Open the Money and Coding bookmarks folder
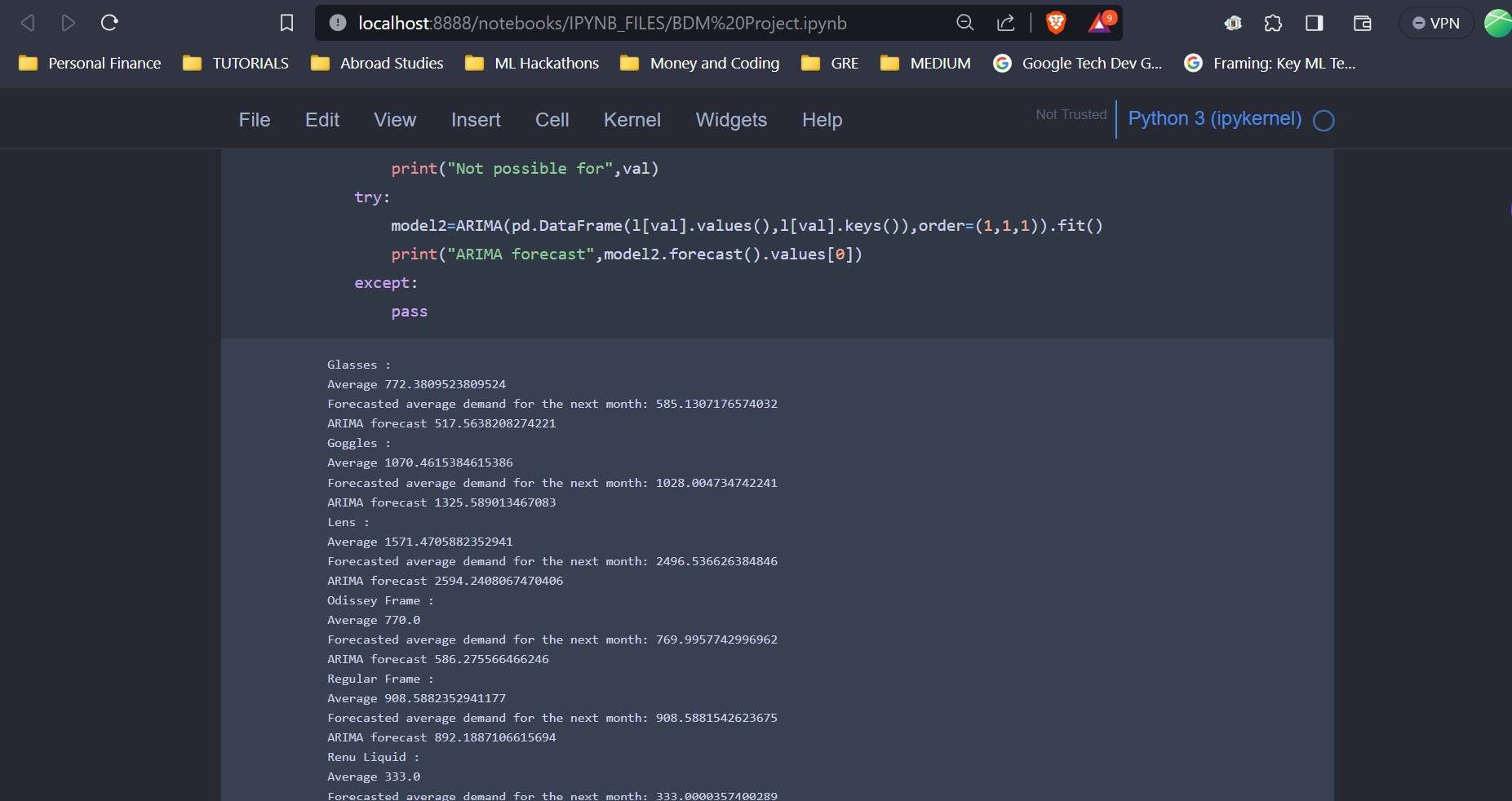Screen dimensions: 1512x801 tap(700, 63)
